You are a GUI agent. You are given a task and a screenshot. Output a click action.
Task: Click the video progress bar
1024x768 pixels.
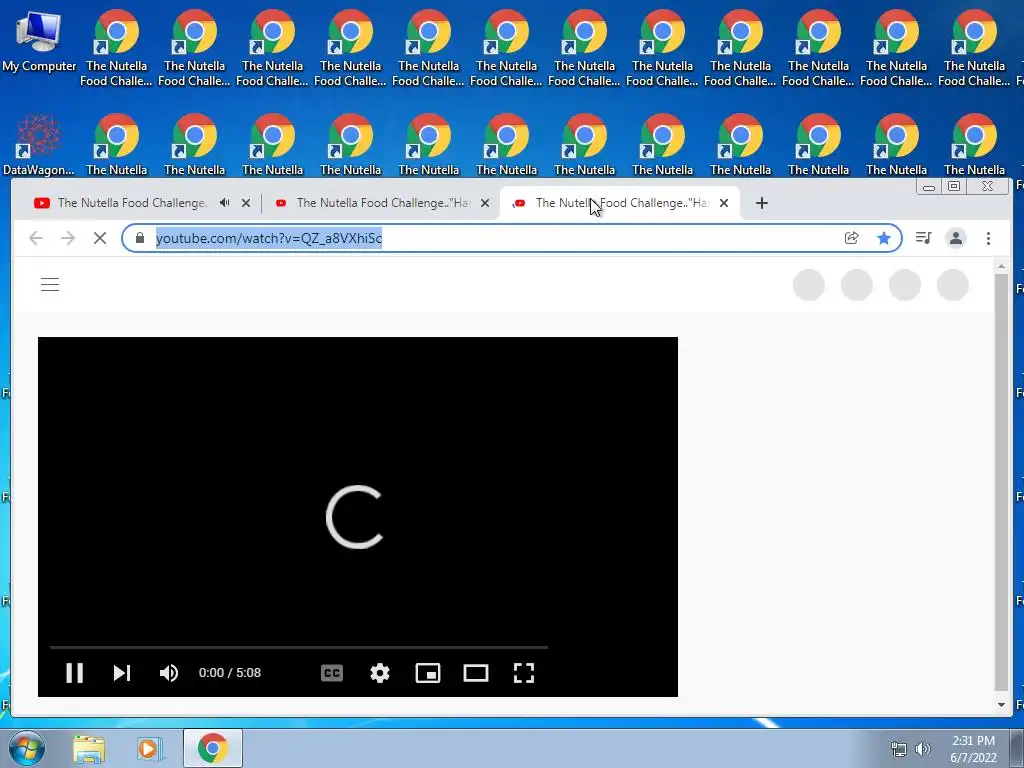pyautogui.click(x=298, y=647)
